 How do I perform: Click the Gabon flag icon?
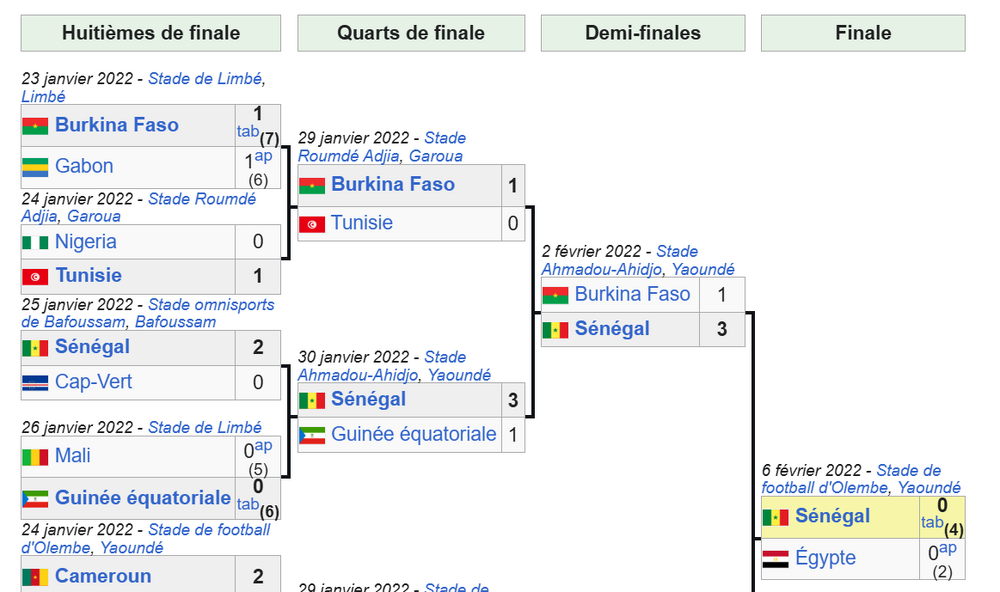[35, 167]
